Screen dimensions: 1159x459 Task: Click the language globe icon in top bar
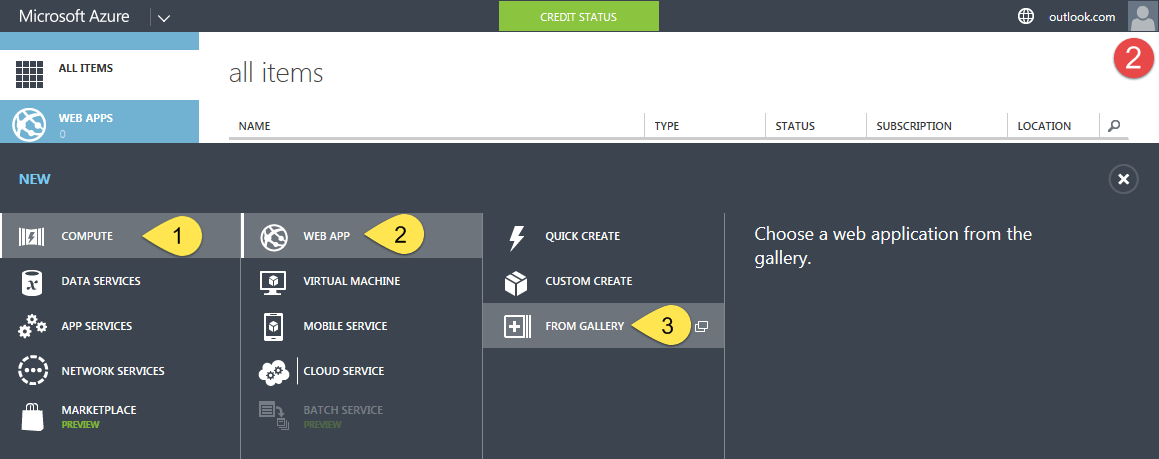(1026, 16)
